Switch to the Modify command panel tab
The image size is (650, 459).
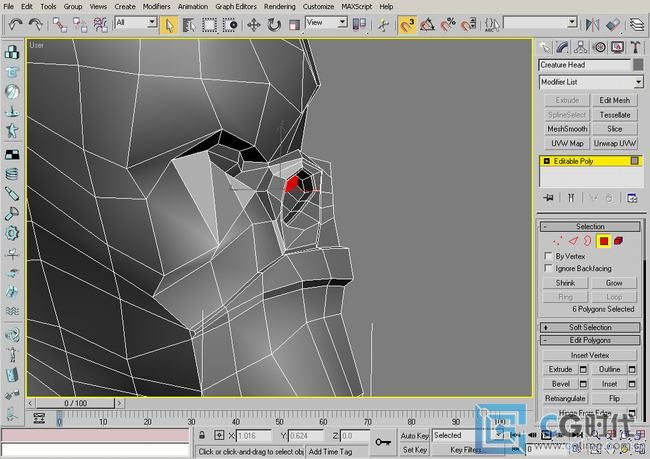563,47
